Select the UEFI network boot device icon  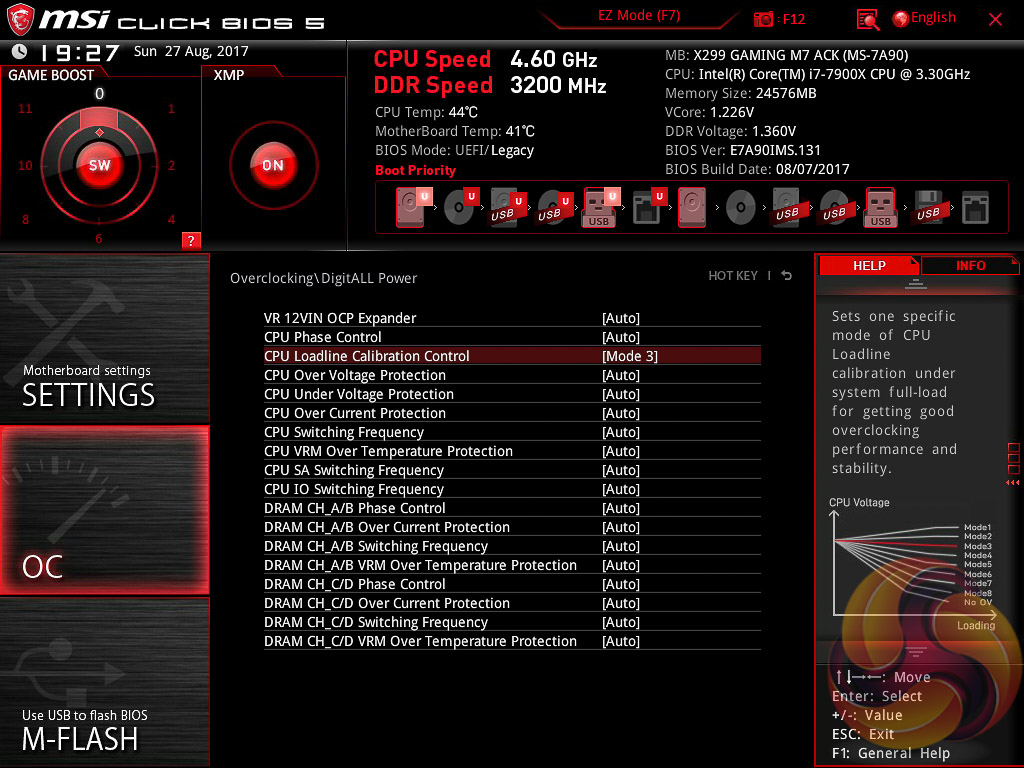[648, 206]
